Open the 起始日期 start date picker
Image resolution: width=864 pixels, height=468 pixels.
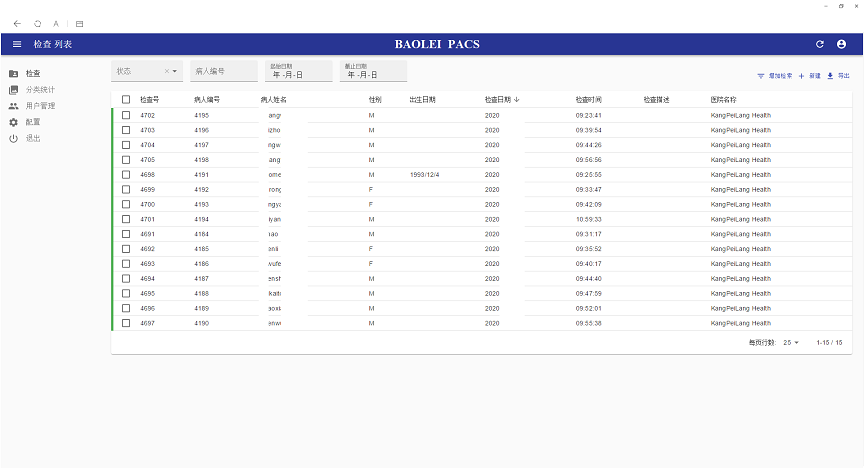[297, 71]
